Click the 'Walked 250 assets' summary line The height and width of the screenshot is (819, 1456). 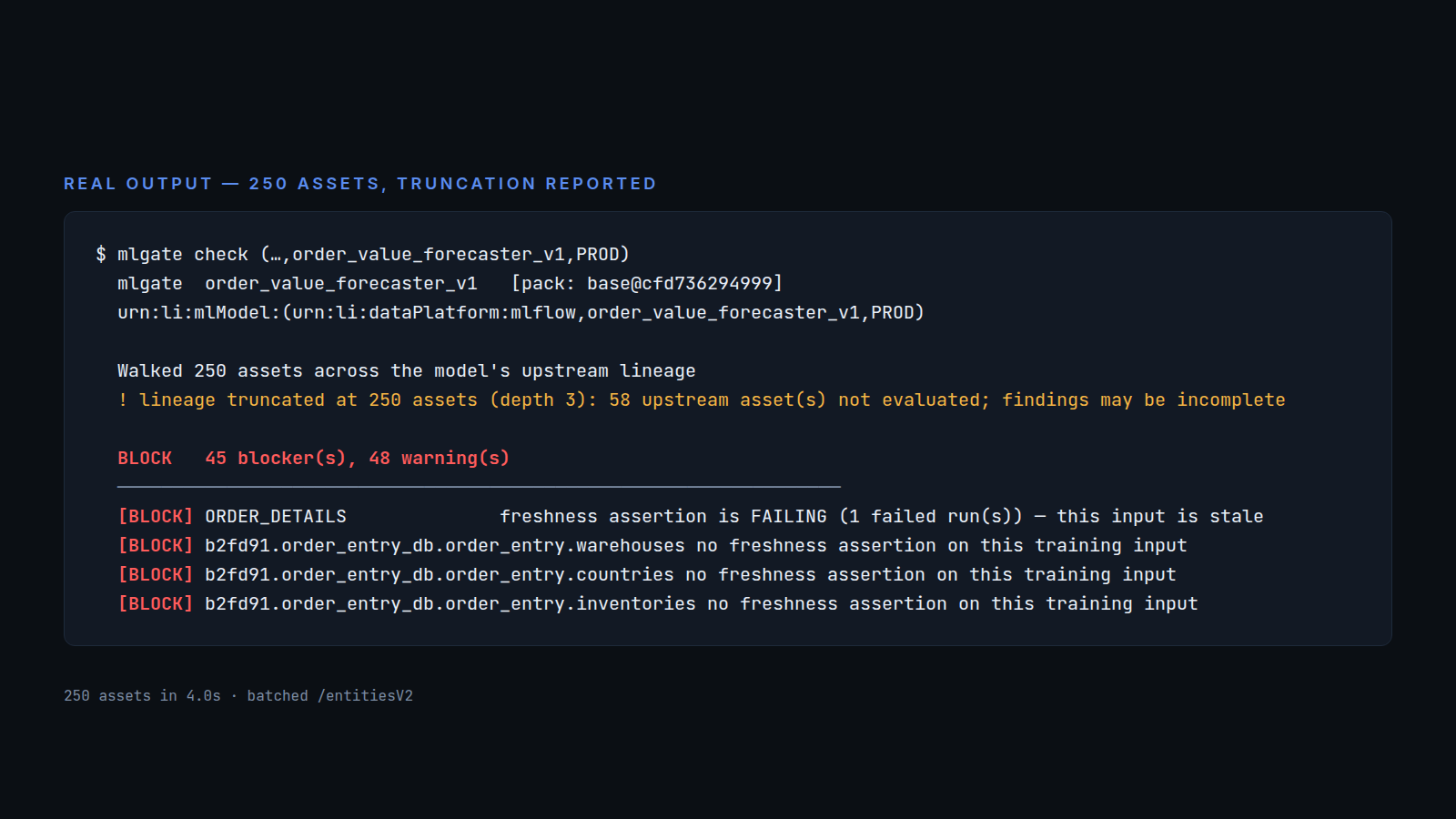(407, 370)
